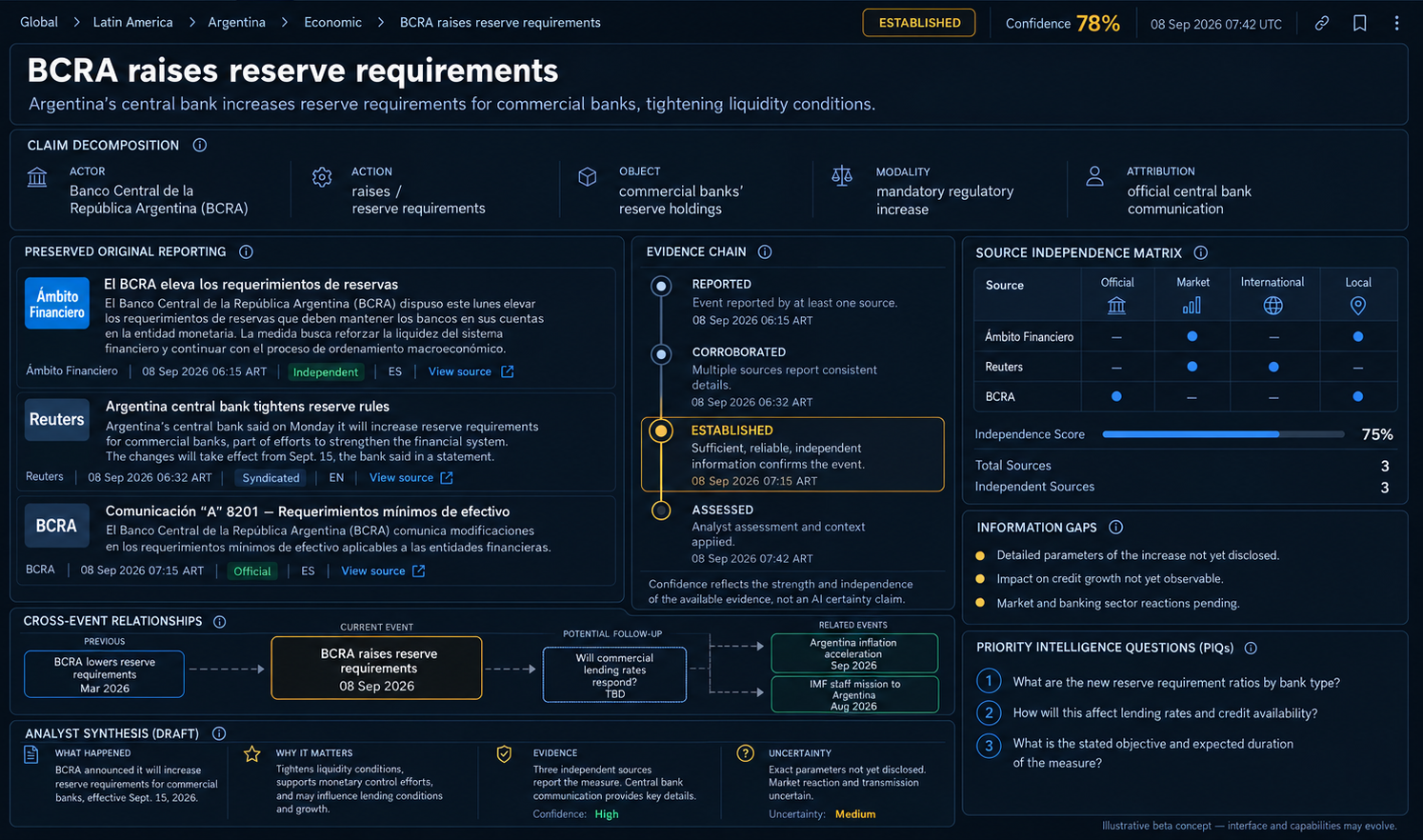
Task: Open previous event BCRA lowers reserve requirements
Action: click(104, 674)
